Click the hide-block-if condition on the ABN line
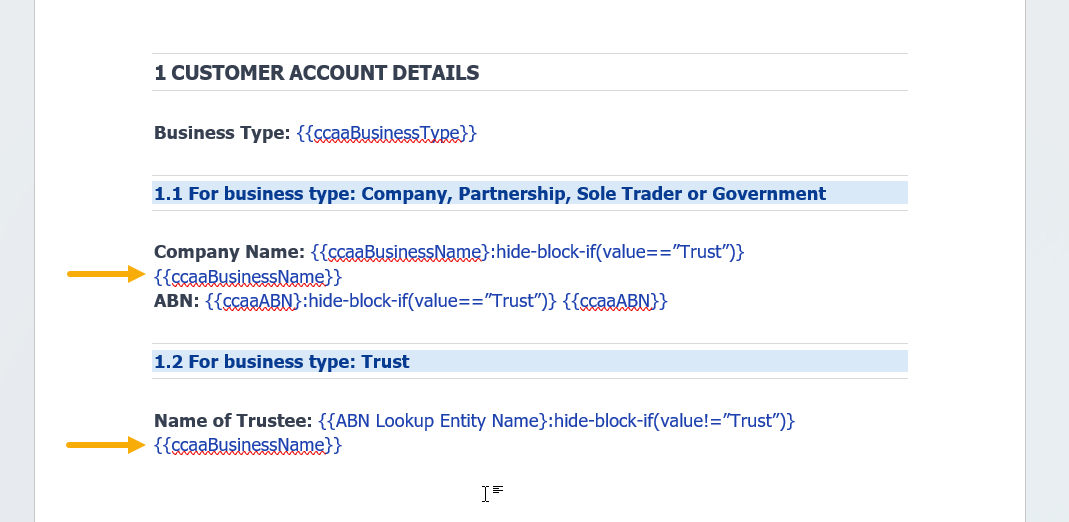 (x=431, y=301)
